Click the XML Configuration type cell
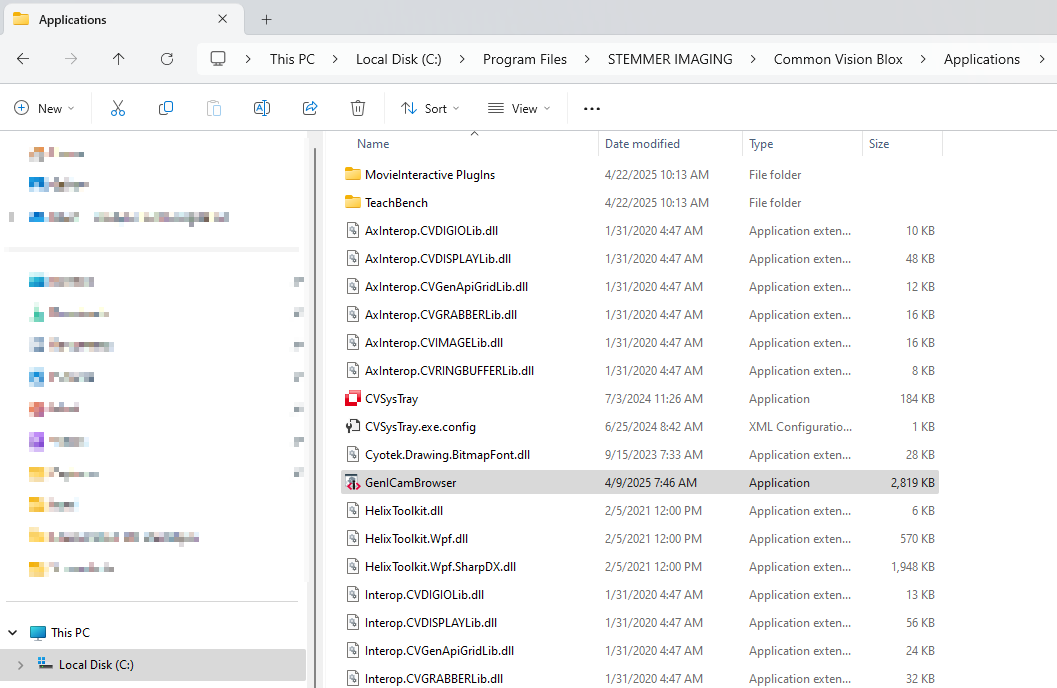1057x688 pixels. coord(800,427)
